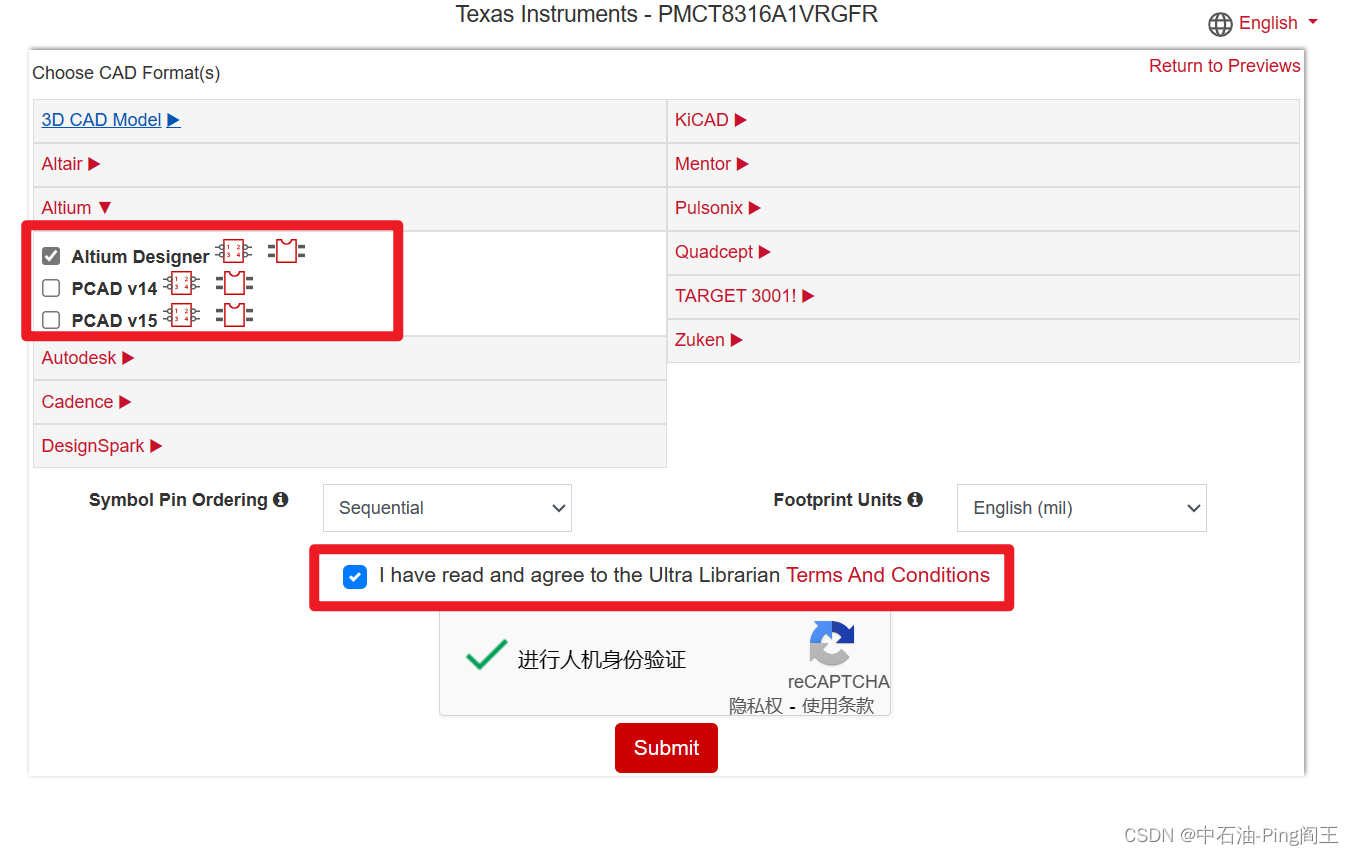Toggle the Terms And Conditions agreement checkbox
The image size is (1354, 855).
(355, 576)
